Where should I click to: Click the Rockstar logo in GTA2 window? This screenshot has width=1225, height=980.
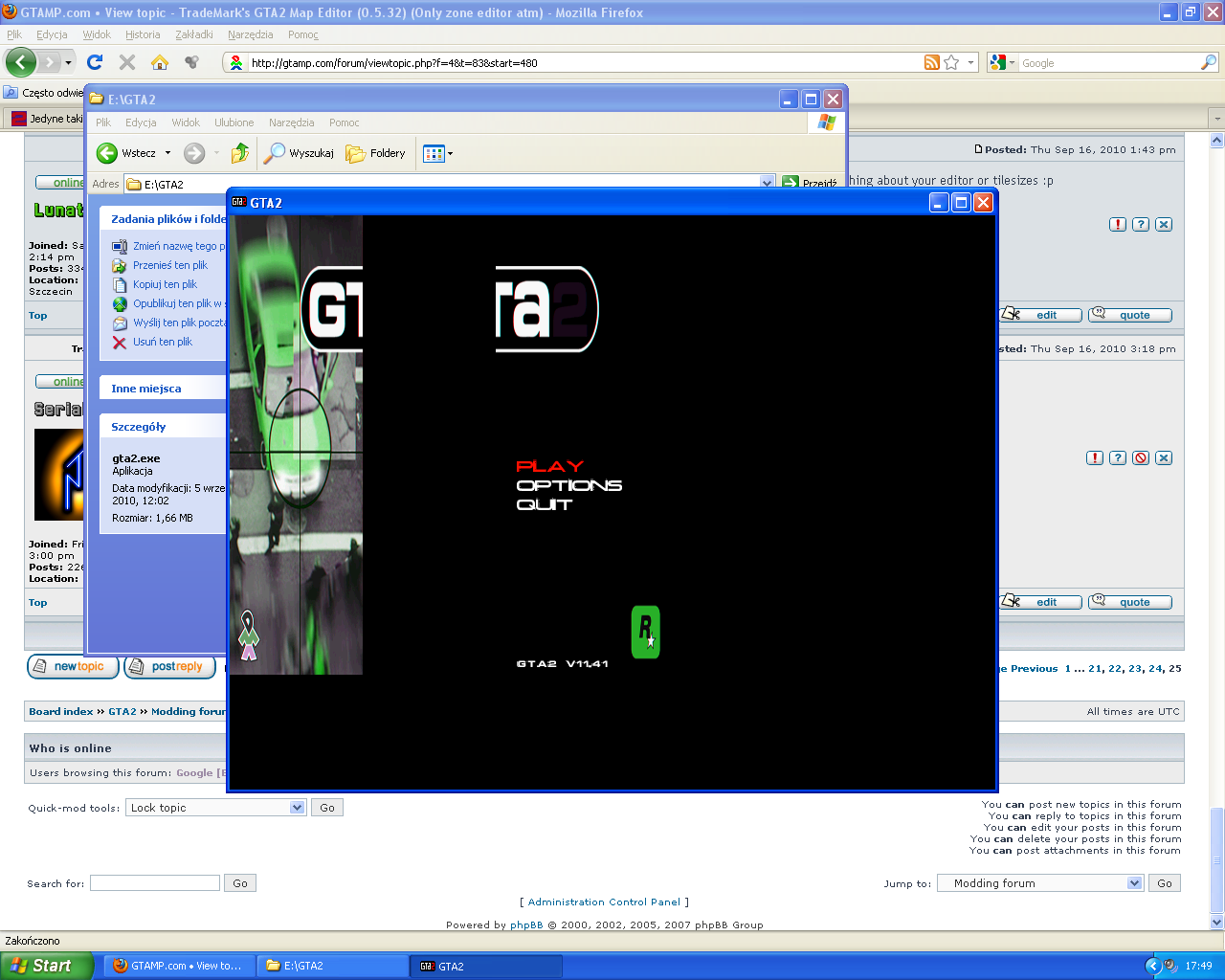pyautogui.click(x=646, y=632)
